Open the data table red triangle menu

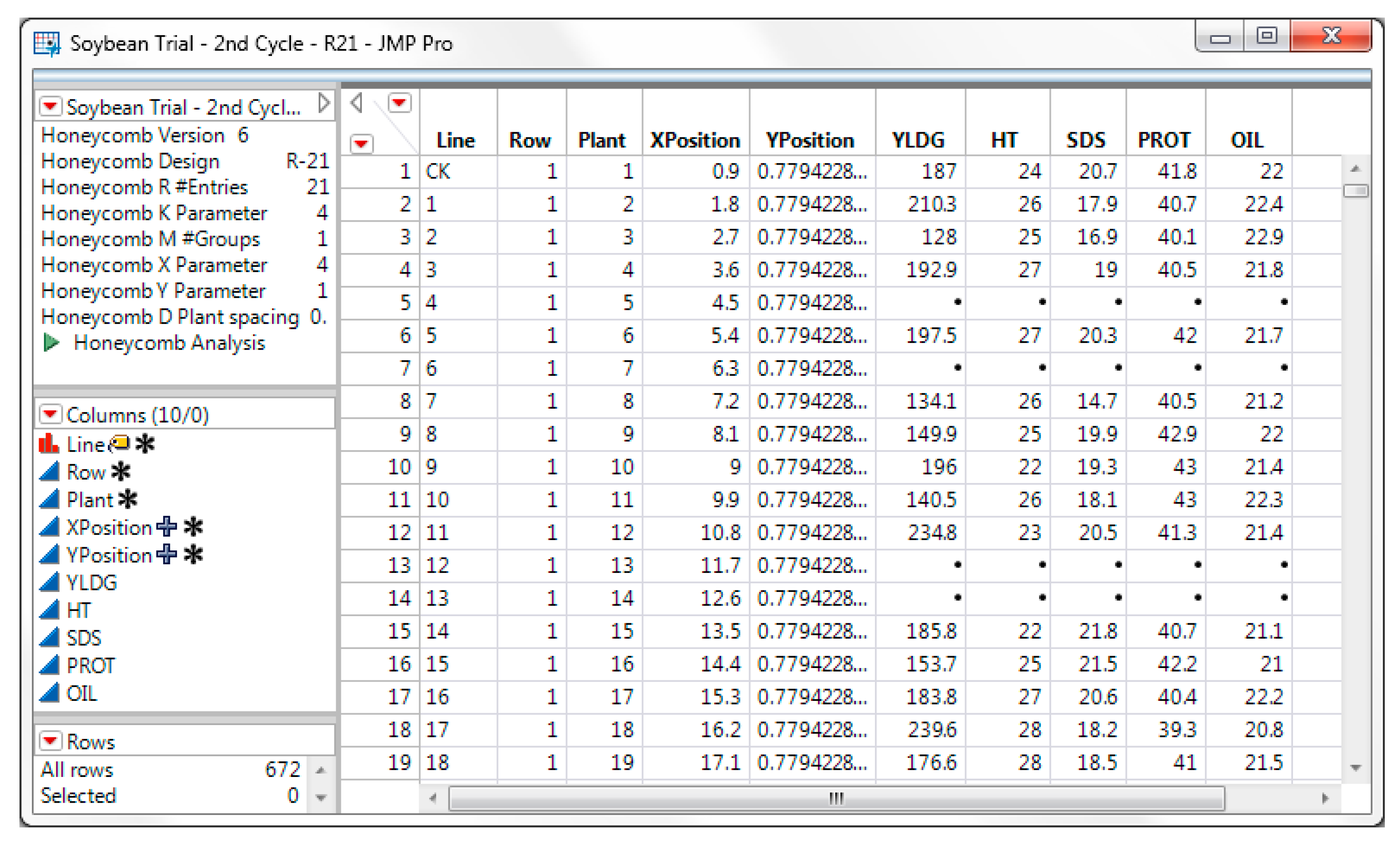50,106
